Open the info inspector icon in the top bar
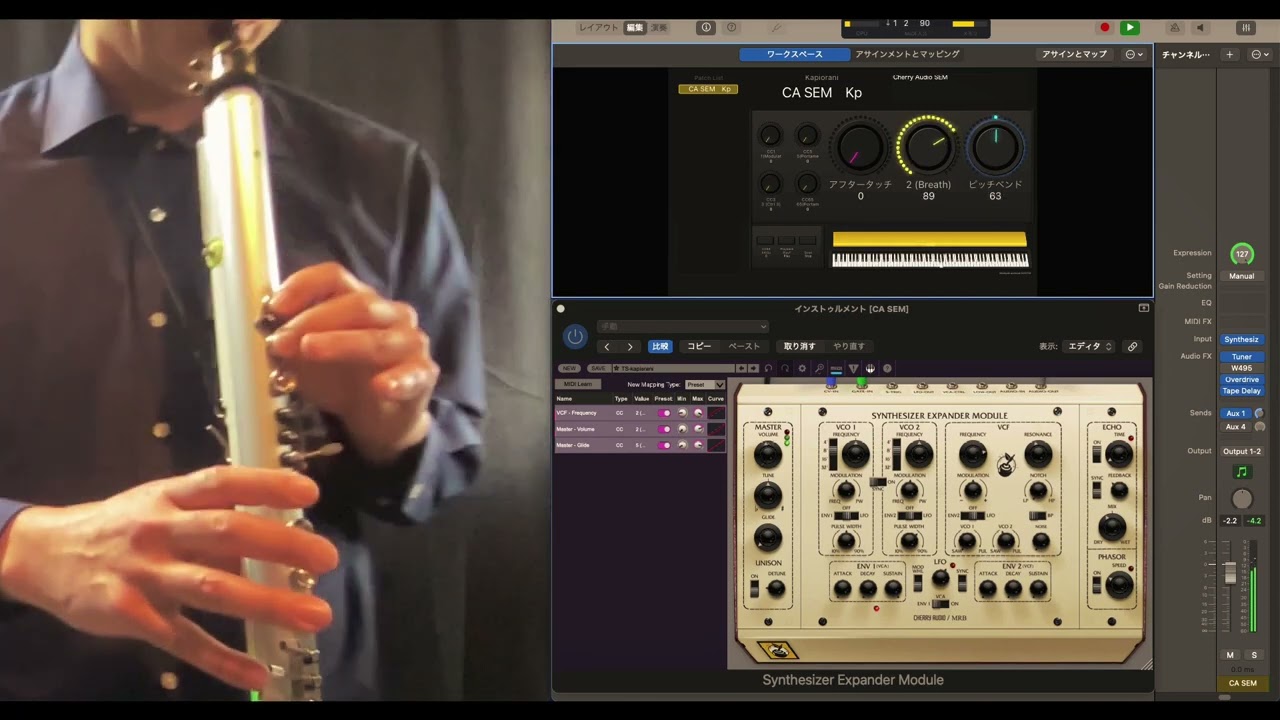 click(706, 28)
